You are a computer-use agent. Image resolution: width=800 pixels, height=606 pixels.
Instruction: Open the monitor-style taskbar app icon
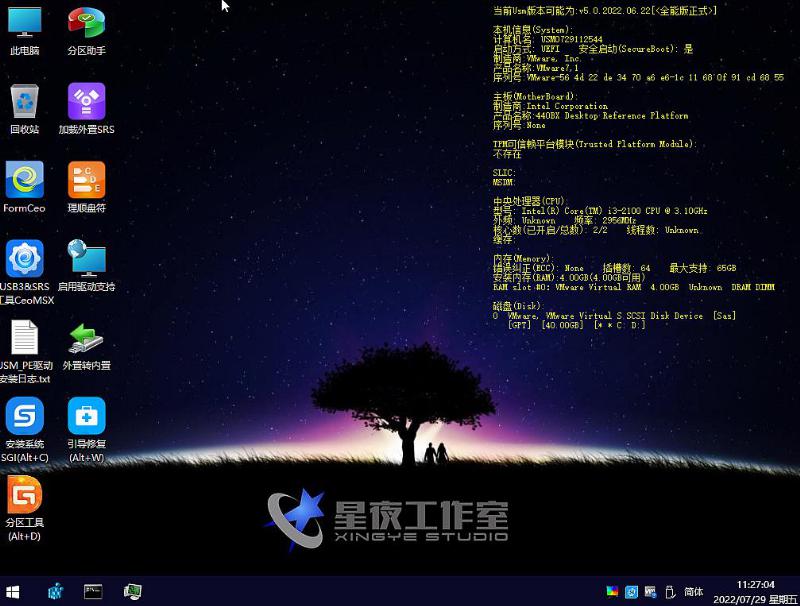[x=132, y=592]
